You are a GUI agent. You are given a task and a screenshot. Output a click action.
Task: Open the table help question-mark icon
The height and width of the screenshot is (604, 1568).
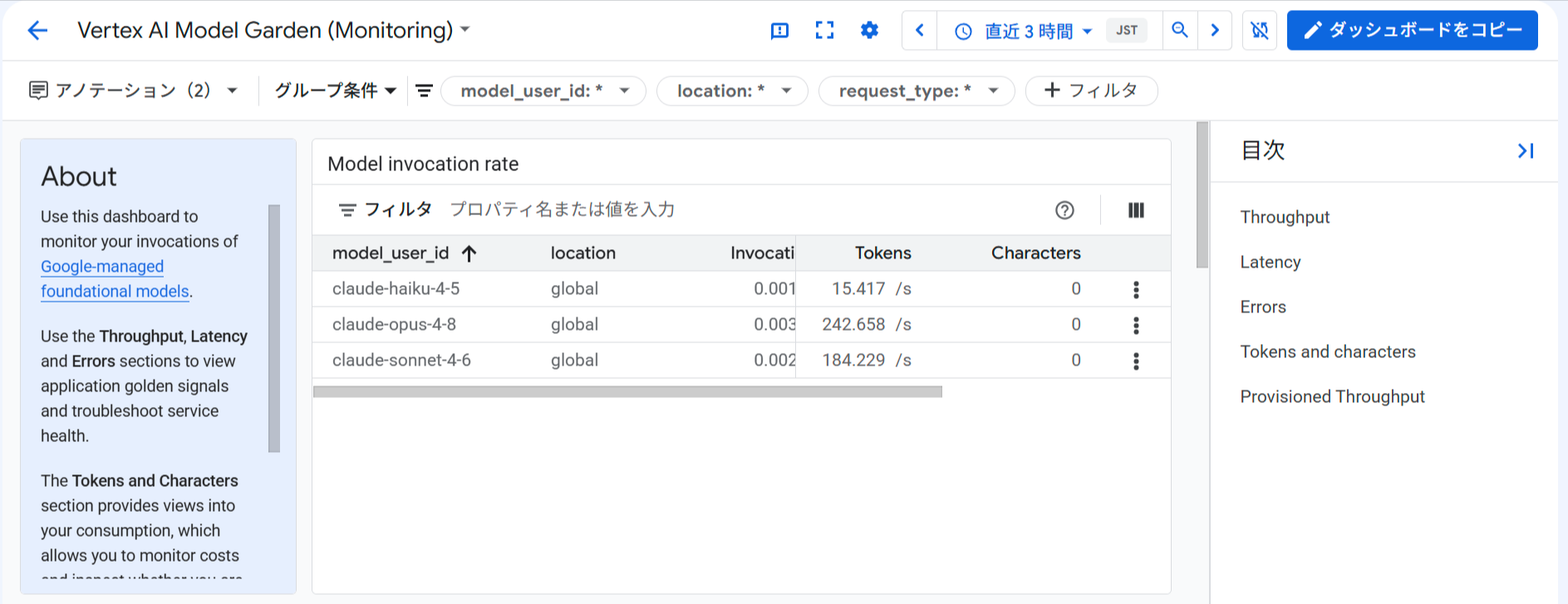[x=1064, y=210]
